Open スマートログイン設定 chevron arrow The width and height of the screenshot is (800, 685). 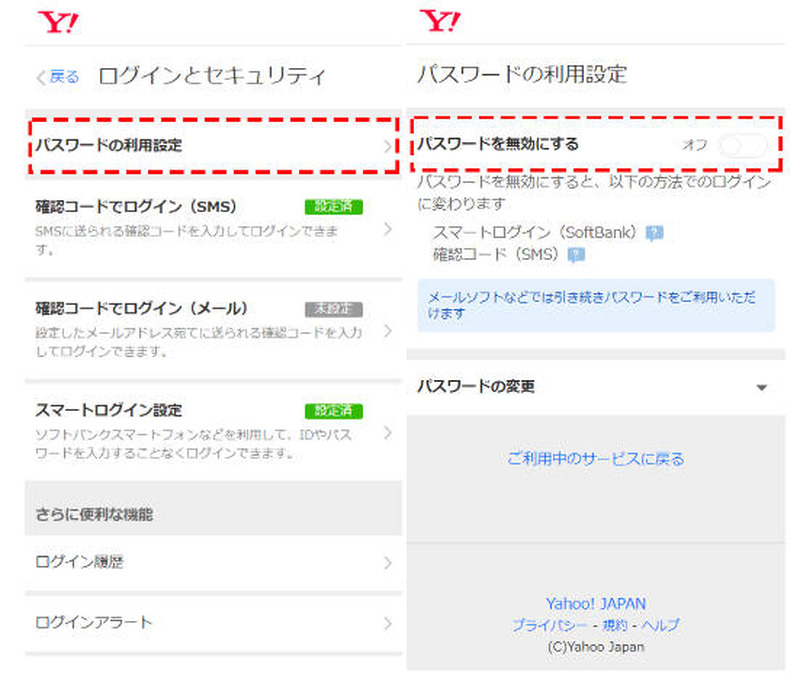[388, 433]
